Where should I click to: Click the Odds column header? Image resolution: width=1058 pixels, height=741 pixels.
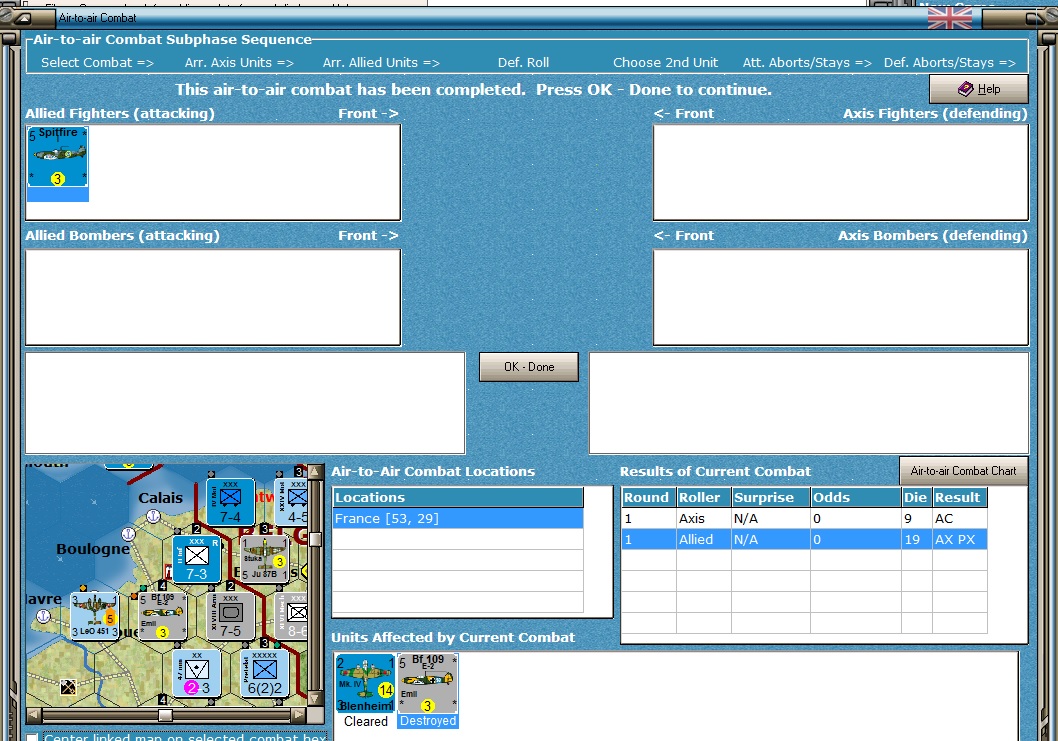[x=856, y=497]
